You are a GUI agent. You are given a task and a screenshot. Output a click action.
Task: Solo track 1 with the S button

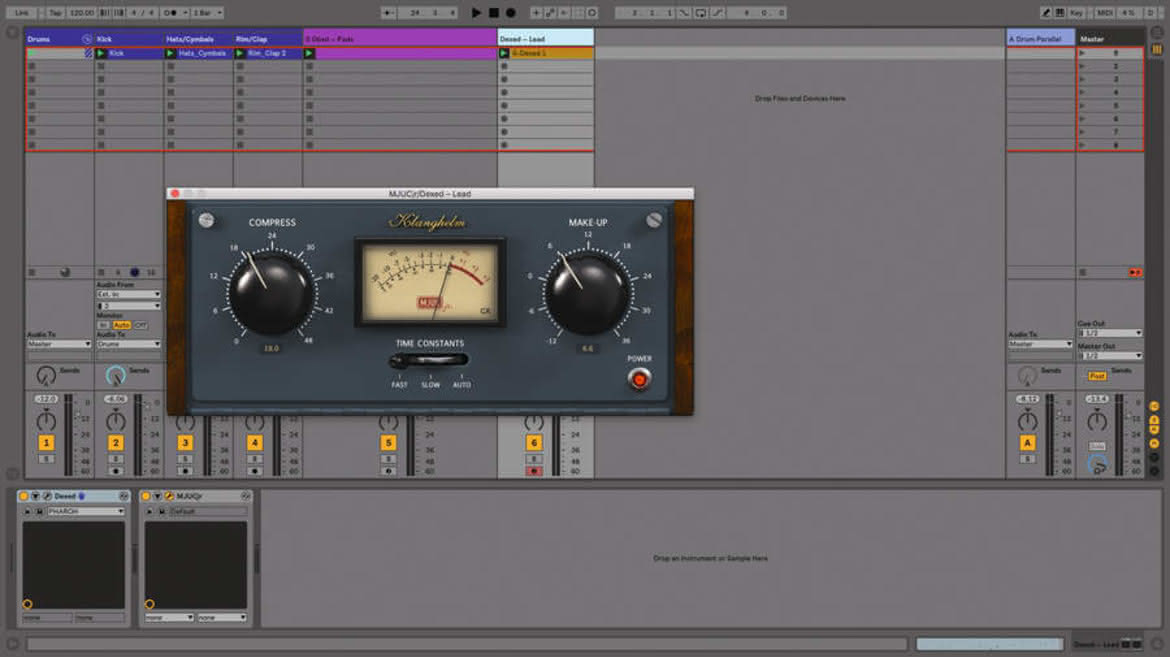46,458
